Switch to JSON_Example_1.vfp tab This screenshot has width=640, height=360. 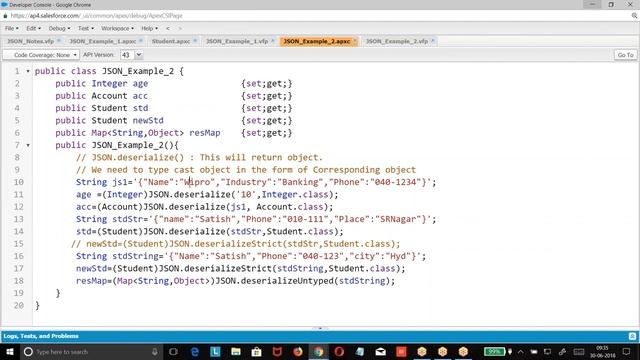tap(237, 41)
